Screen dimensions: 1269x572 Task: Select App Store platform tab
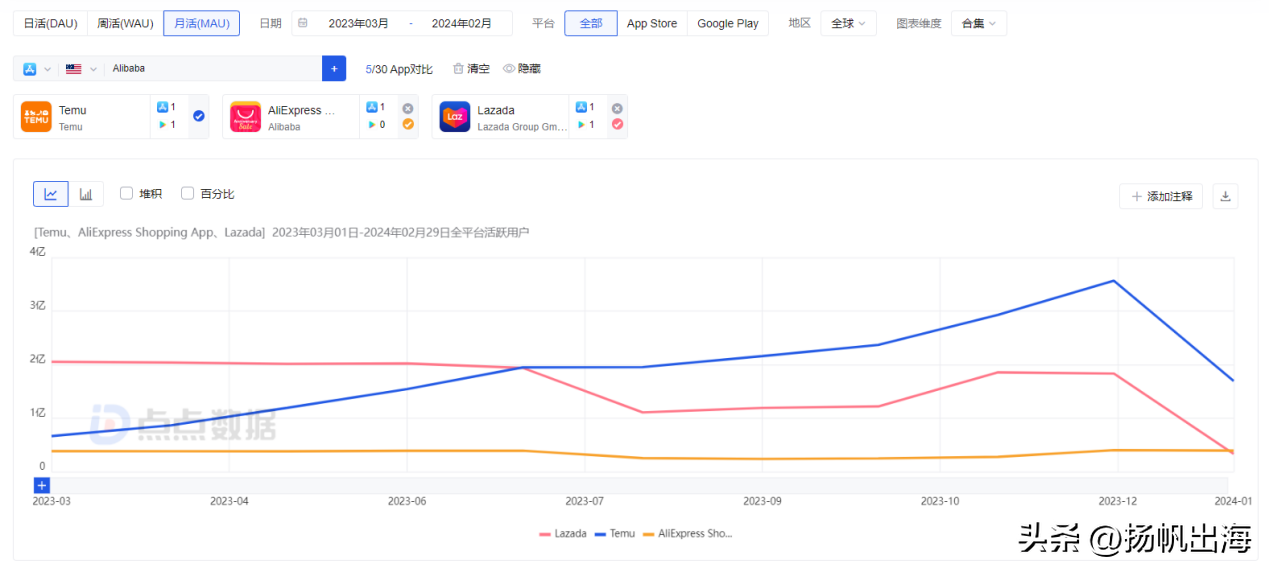(652, 23)
